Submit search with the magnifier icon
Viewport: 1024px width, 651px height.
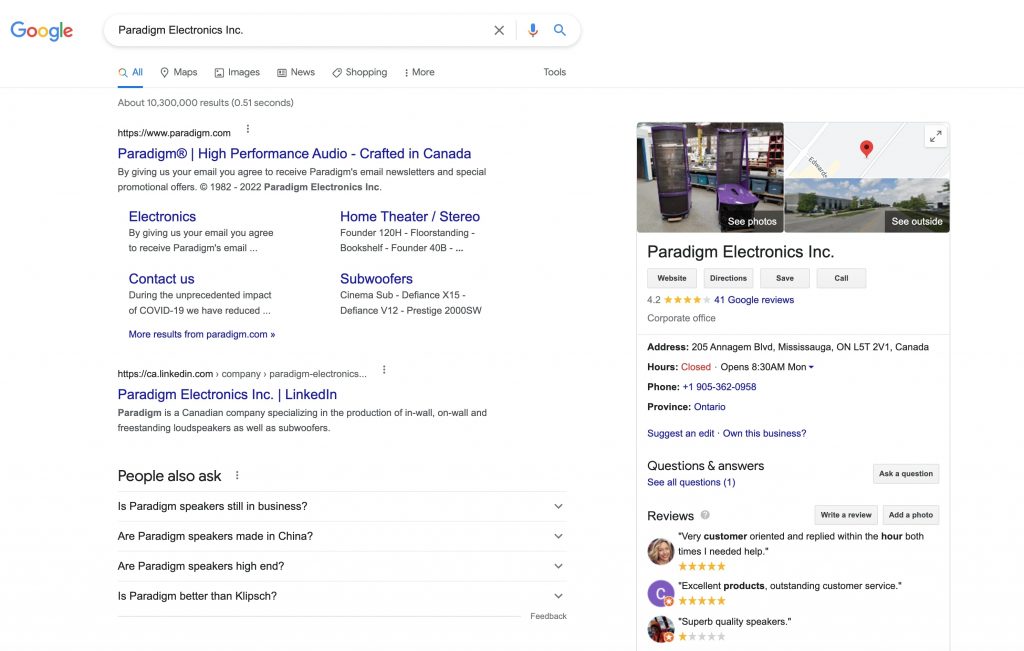(x=560, y=30)
